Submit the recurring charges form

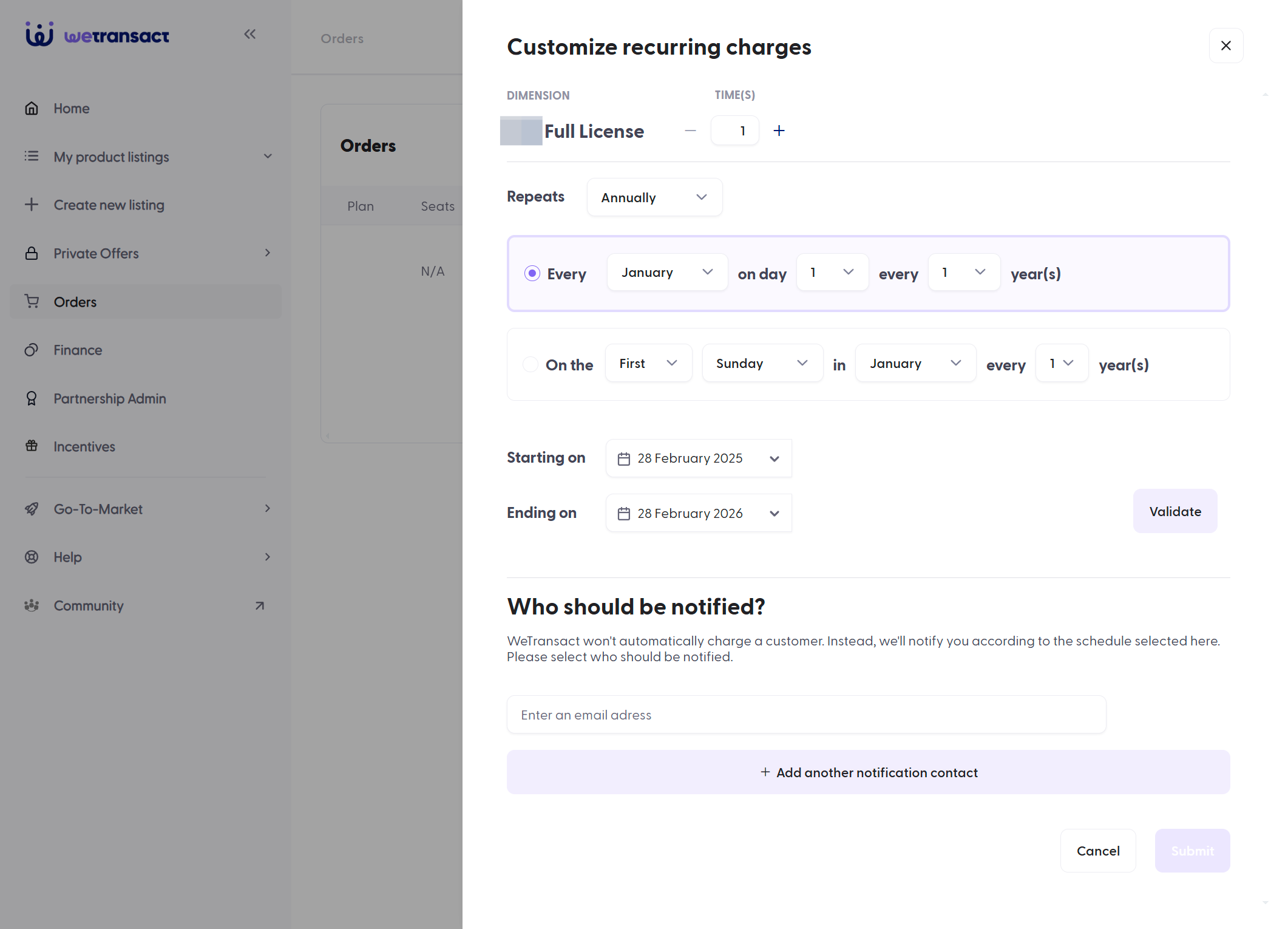click(x=1192, y=851)
